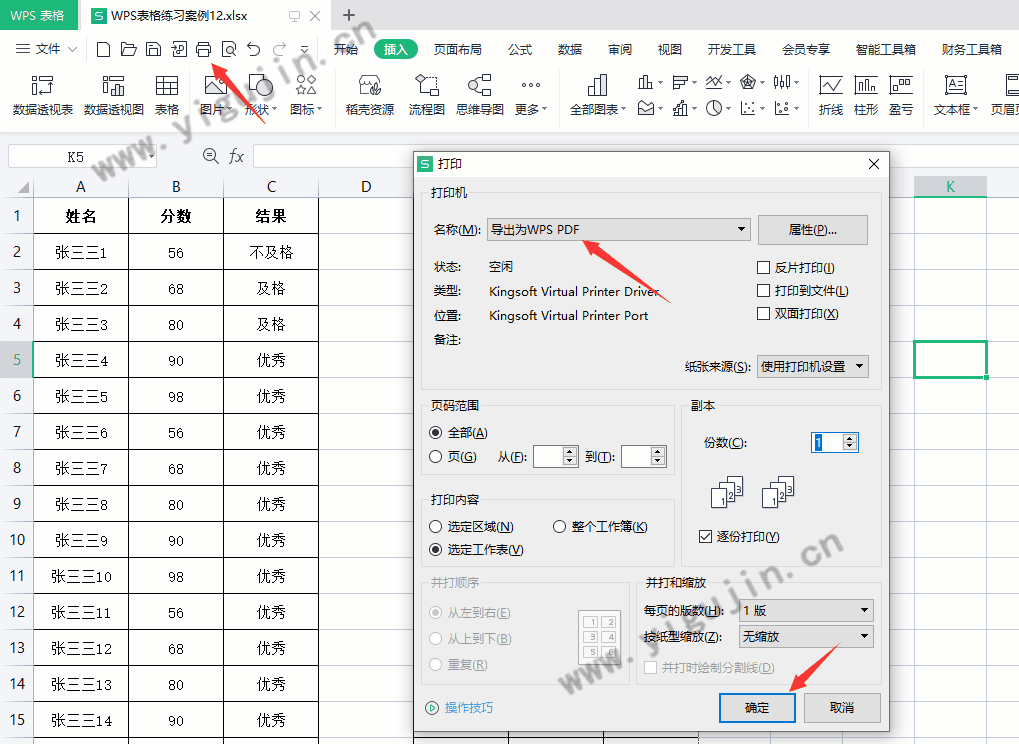This screenshot has width=1019, height=744.
Task: Insert a 数据透视表 pivot table
Action: 43,95
